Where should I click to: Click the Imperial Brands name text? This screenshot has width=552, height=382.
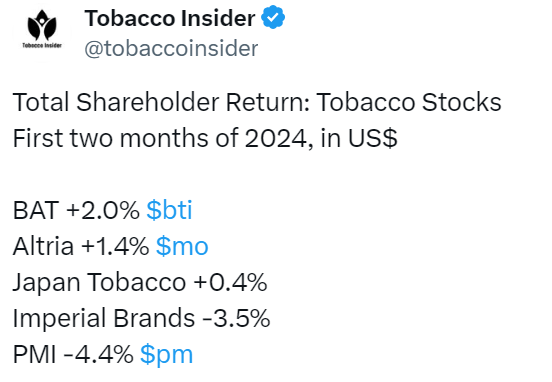pos(104,319)
